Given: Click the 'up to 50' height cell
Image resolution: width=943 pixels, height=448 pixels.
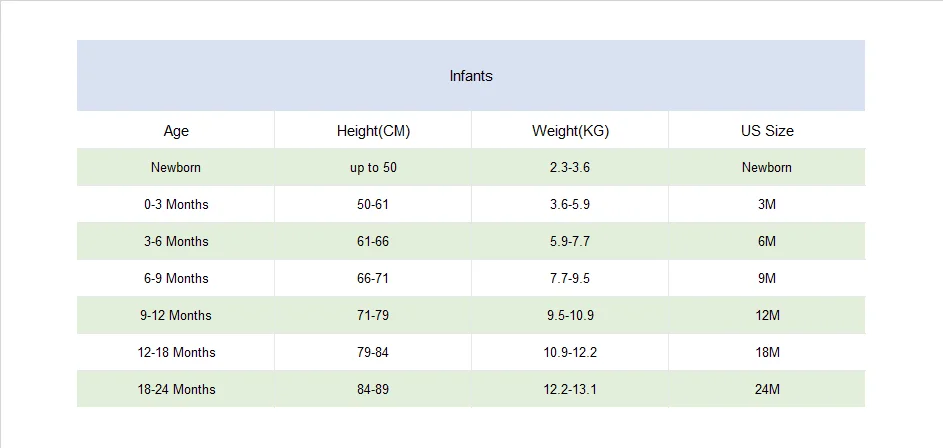Looking at the screenshot, I should point(373,167).
